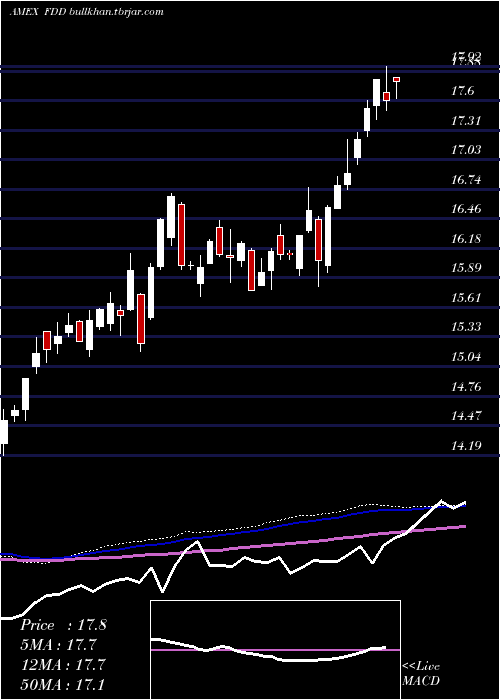Click the '12MA : 17.7' readout

pos(63,665)
